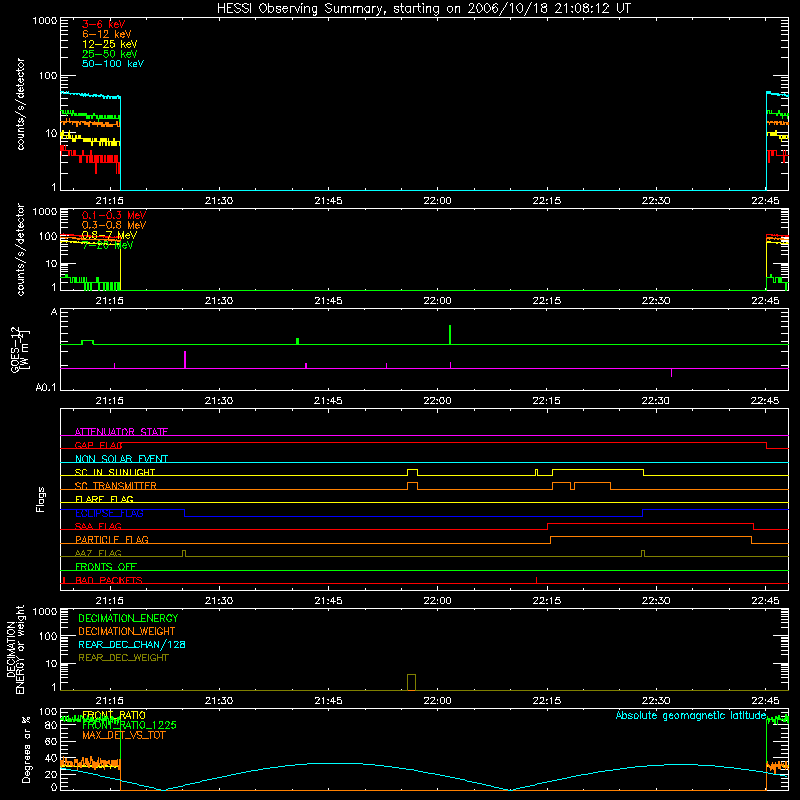Image resolution: width=800 pixels, height=800 pixels.
Task: Select the SC_TRANSMITTER flag label
Action: coord(115,485)
